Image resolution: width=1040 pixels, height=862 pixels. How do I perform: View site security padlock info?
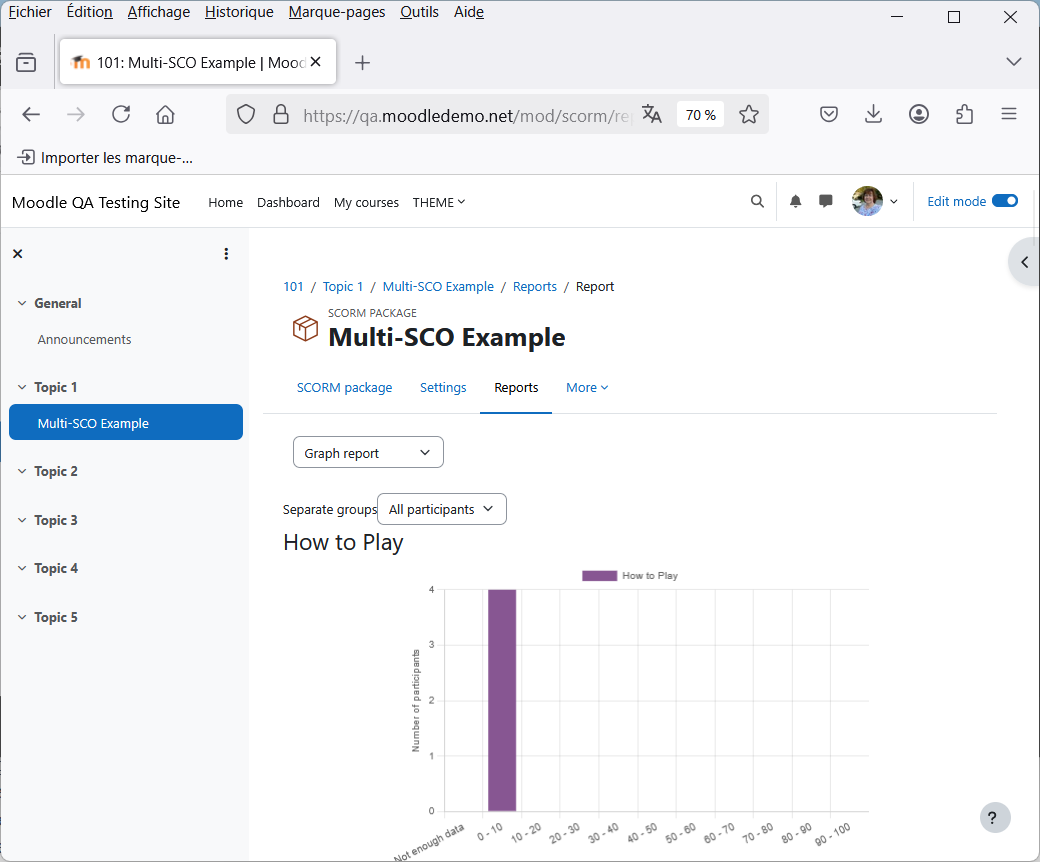[281, 115]
